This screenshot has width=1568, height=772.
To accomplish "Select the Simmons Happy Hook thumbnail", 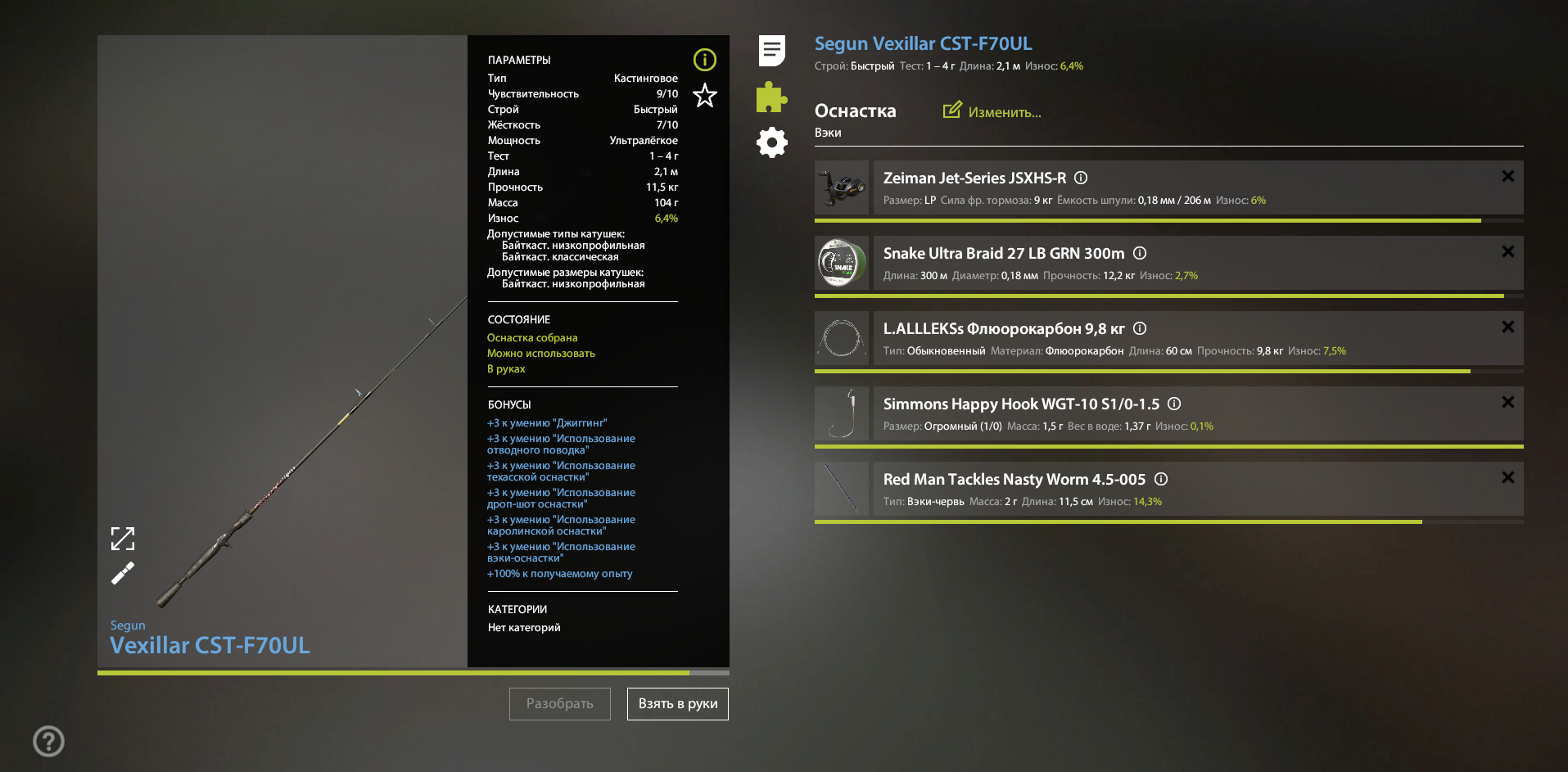I will [842, 413].
